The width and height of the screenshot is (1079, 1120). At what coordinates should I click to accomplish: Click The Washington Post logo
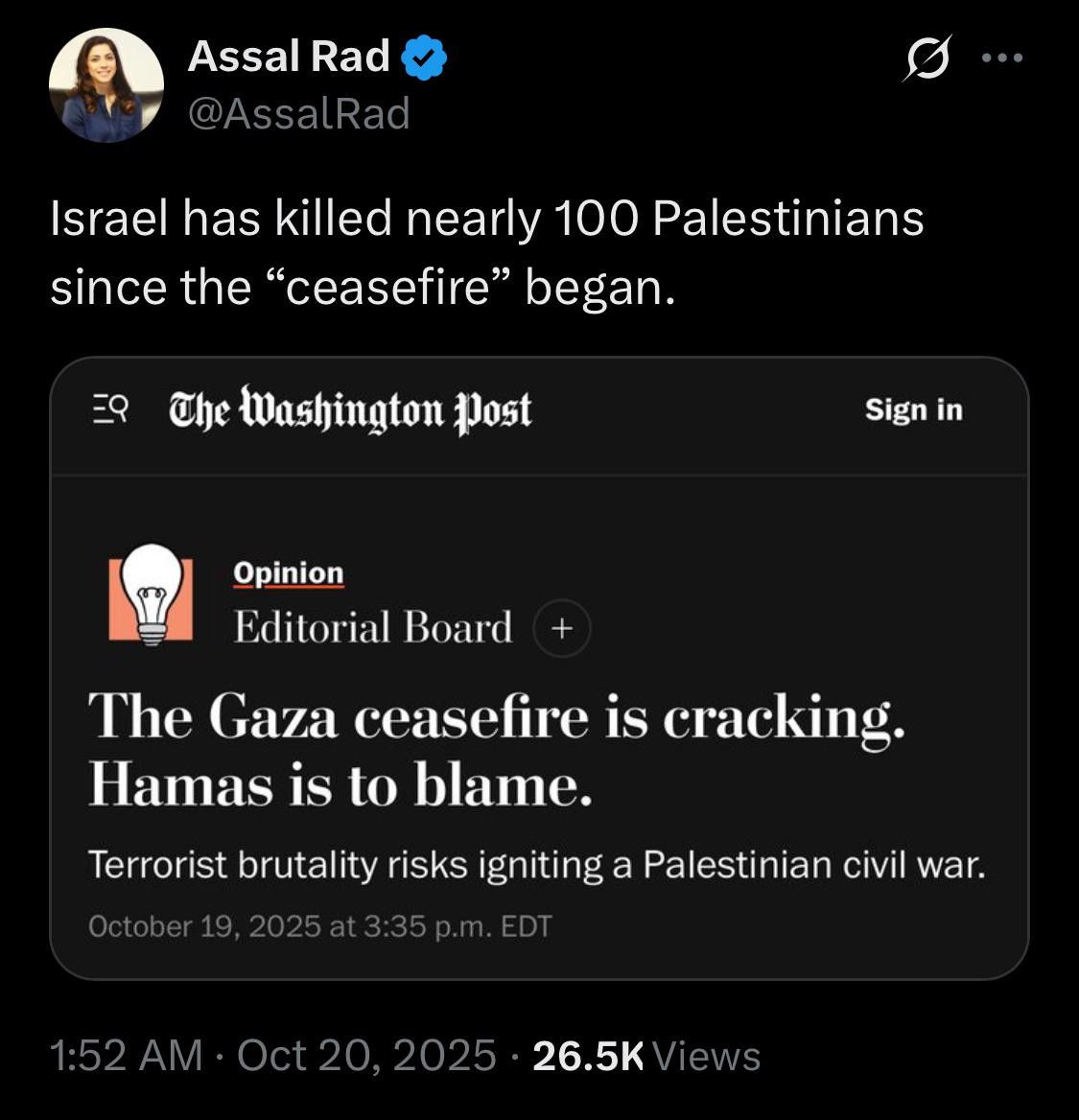(350, 409)
